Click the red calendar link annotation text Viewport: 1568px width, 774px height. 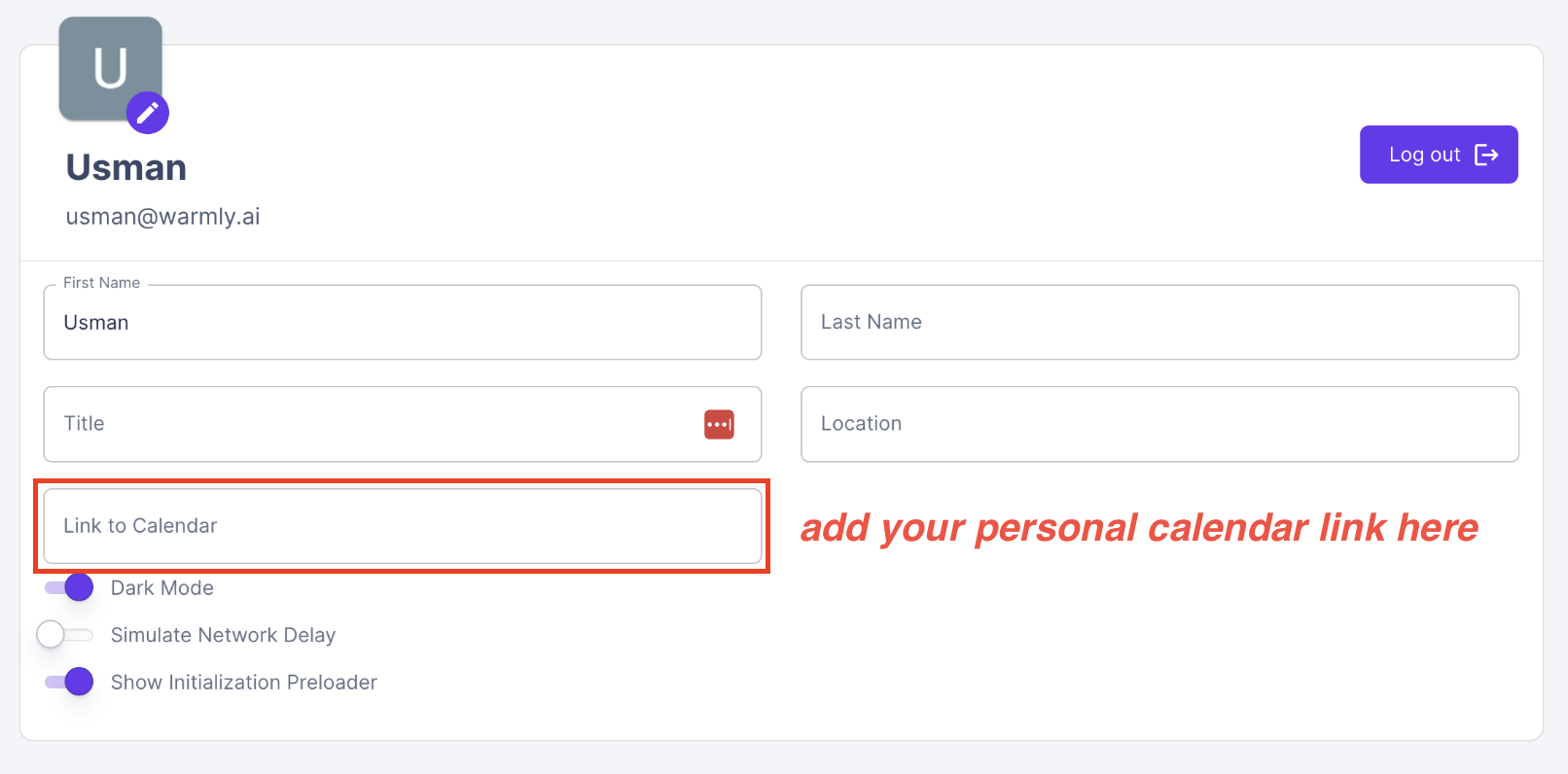point(1138,528)
